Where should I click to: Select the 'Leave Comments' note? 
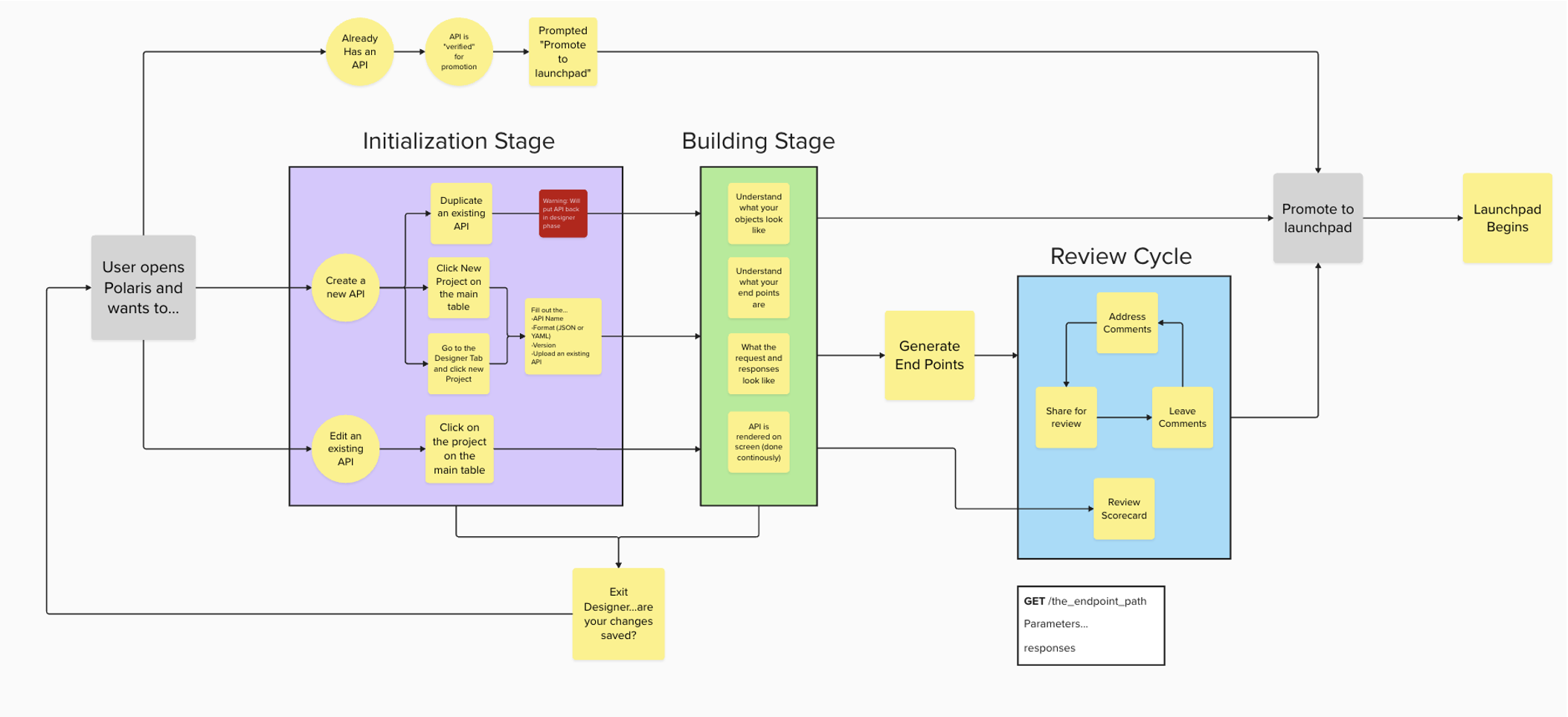[1183, 417]
